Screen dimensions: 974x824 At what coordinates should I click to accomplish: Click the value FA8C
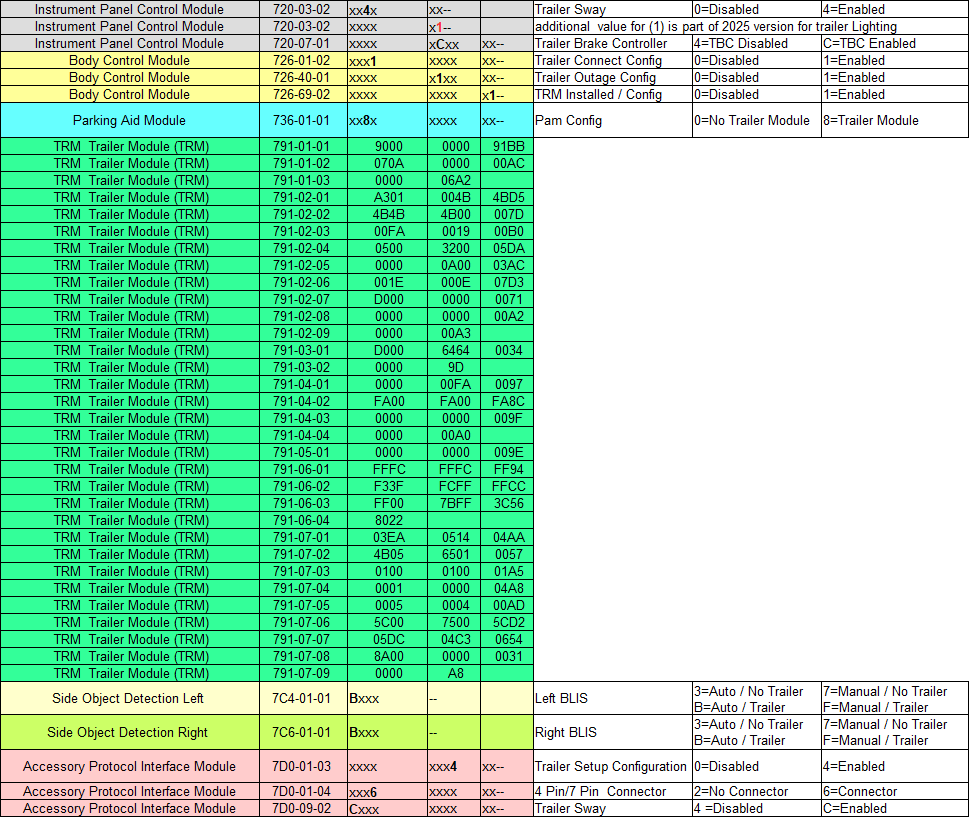509,401
